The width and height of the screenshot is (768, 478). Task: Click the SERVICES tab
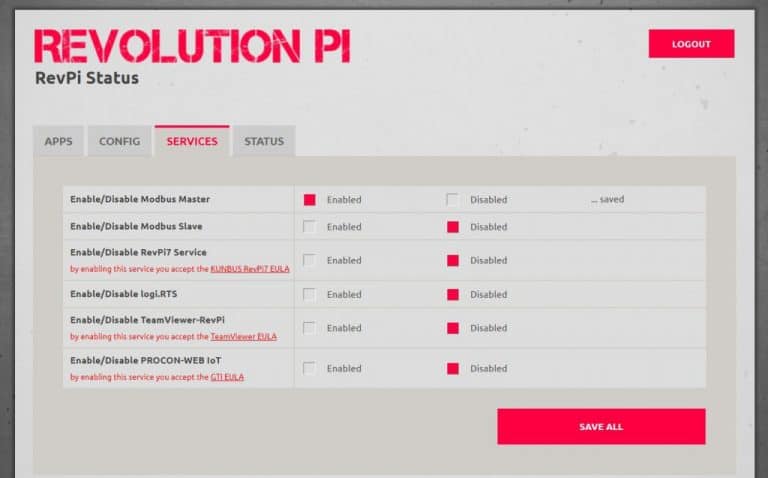[x=192, y=142]
